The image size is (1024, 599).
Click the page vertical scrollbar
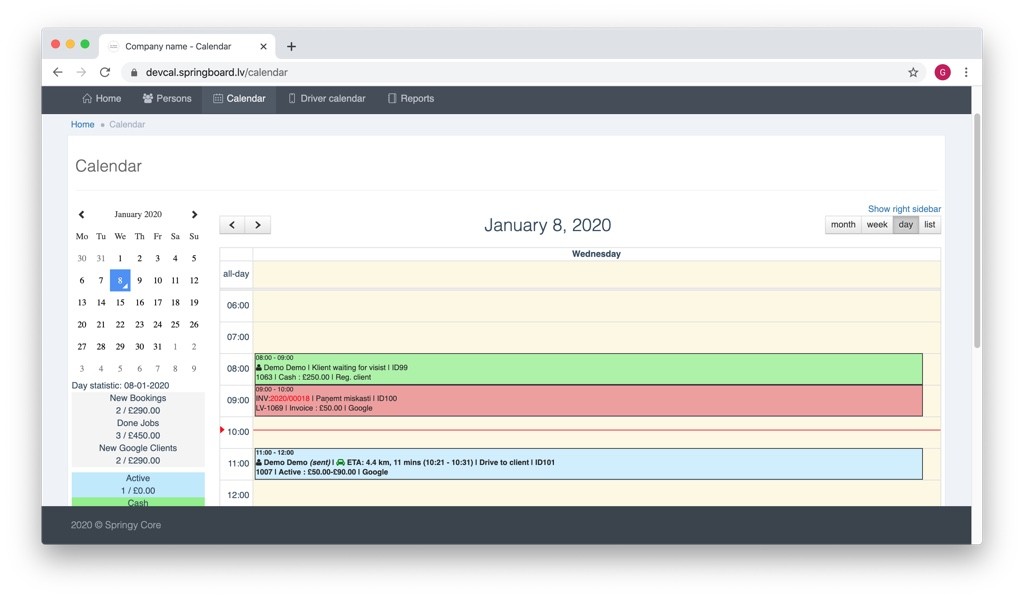point(977,231)
